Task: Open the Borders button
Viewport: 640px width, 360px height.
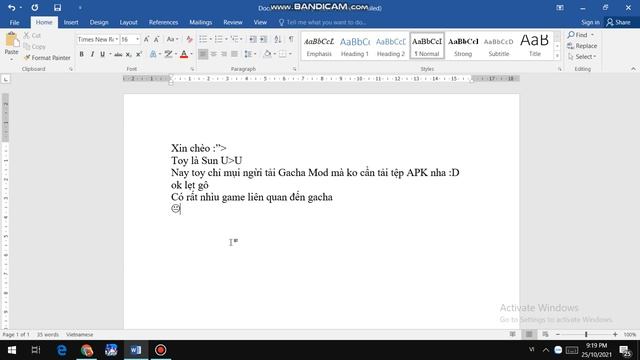Action: pyautogui.click(x=282, y=54)
